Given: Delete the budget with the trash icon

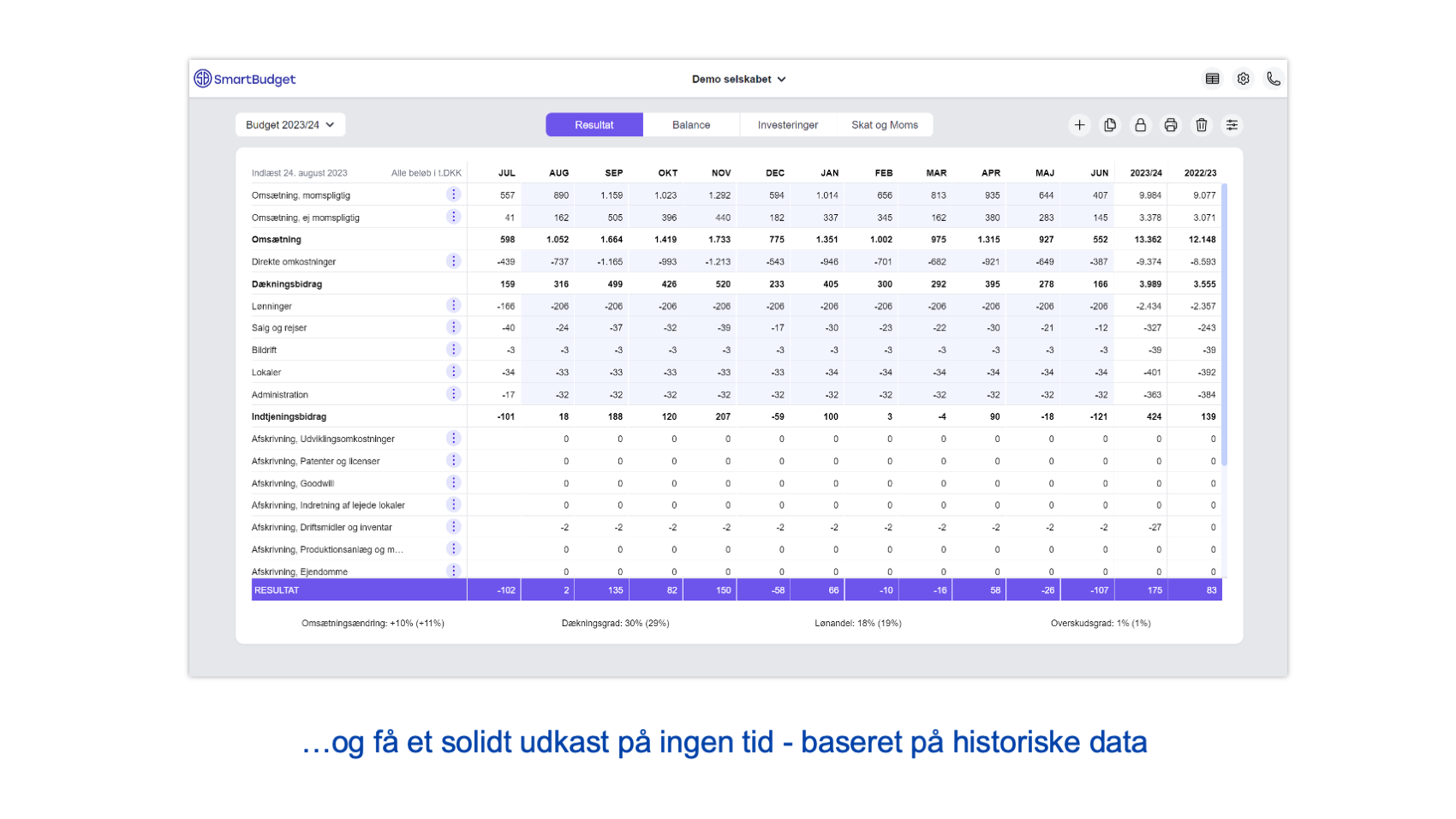Looking at the screenshot, I should tap(1202, 125).
